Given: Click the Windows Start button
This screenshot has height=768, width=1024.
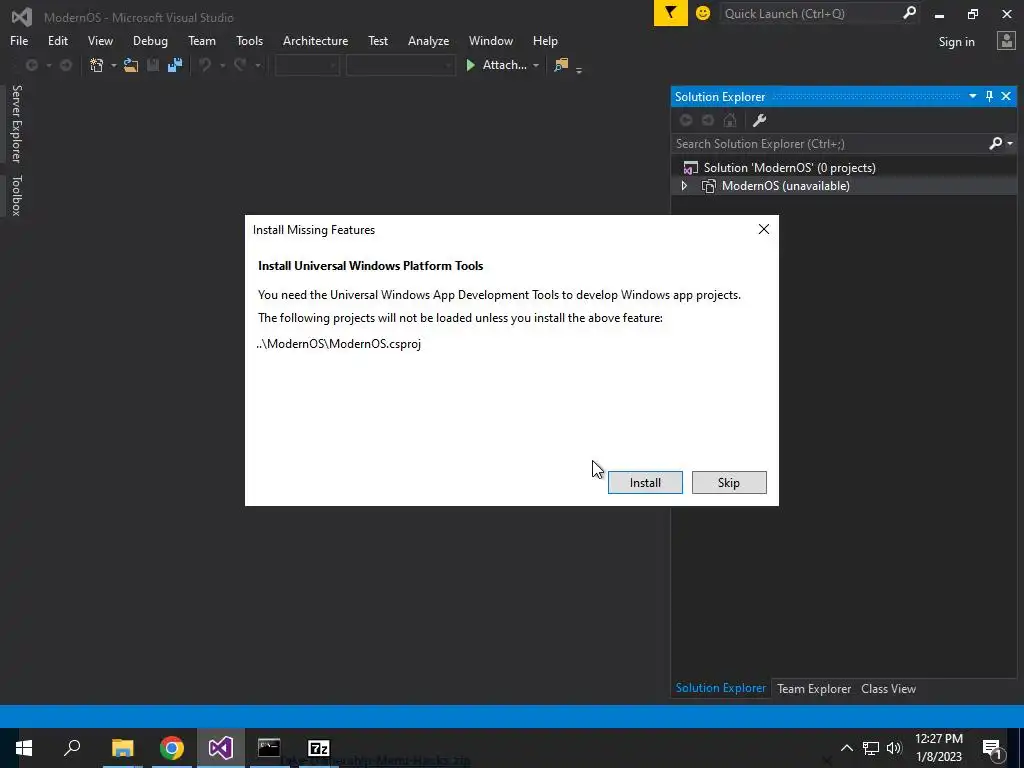Looking at the screenshot, I should [x=24, y=748].
